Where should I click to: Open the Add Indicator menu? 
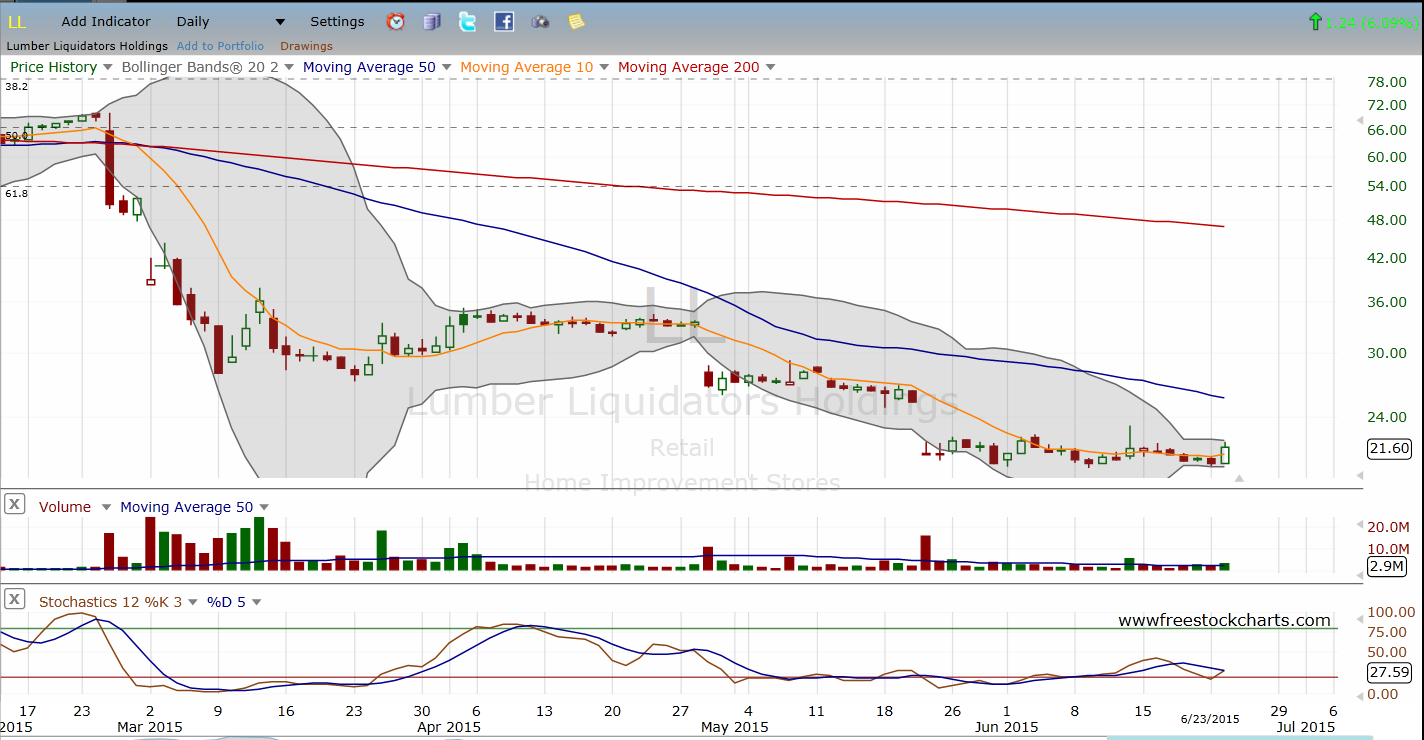coord(106,21)
